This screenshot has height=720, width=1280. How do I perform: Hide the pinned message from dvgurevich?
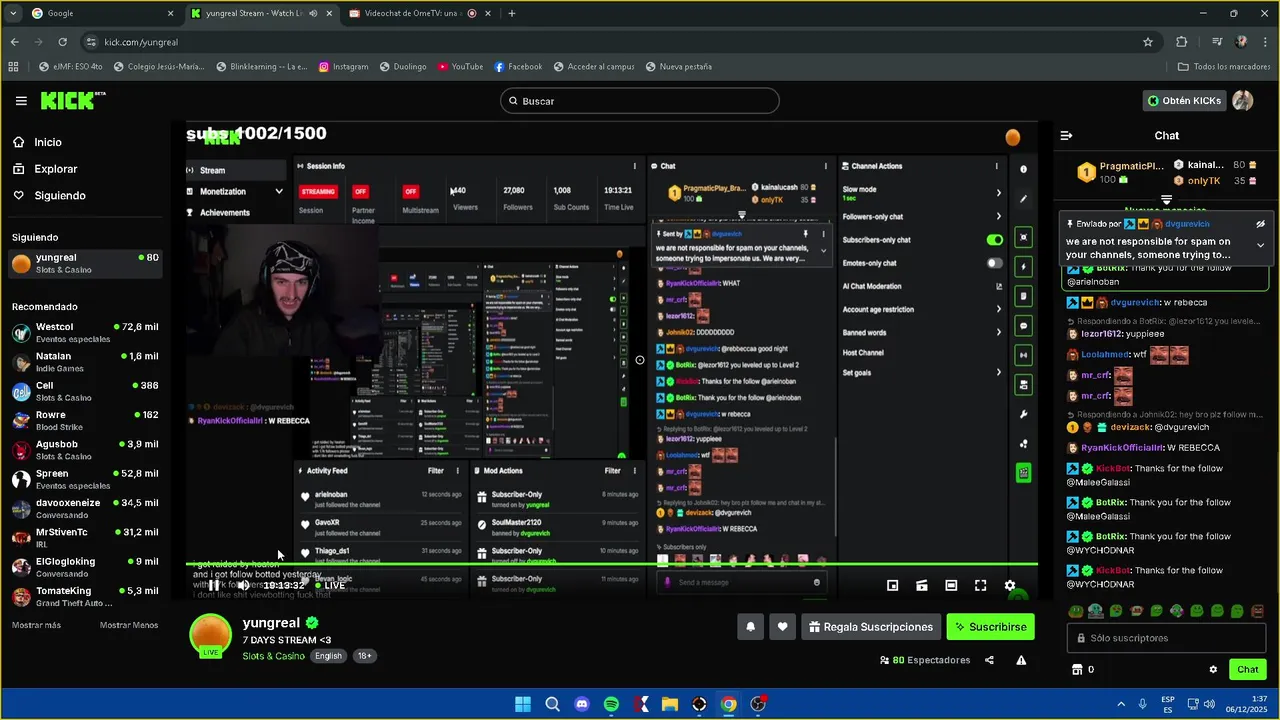coord(1260,224)
